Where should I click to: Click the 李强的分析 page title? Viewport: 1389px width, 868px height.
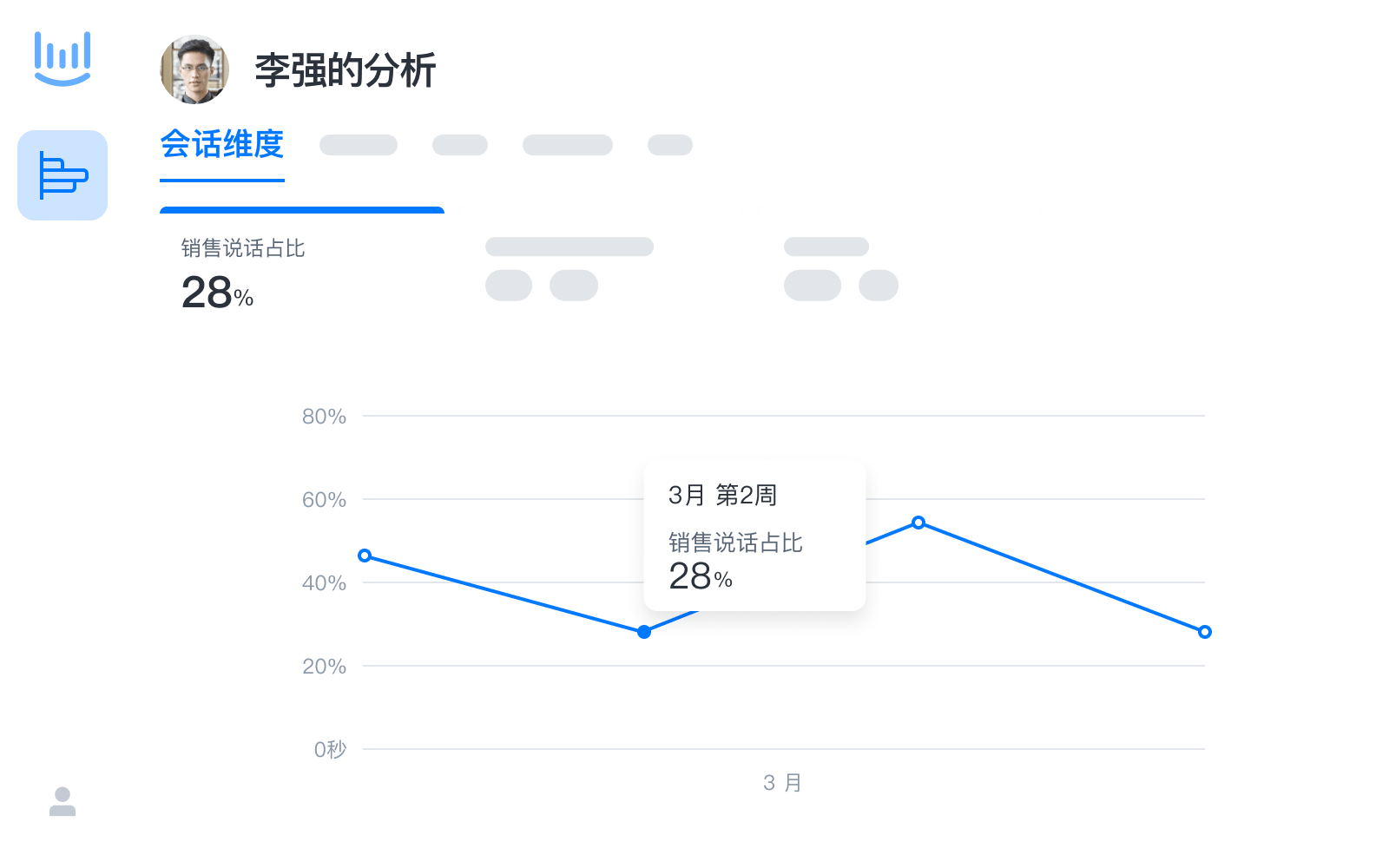click(x=346, y=70)
